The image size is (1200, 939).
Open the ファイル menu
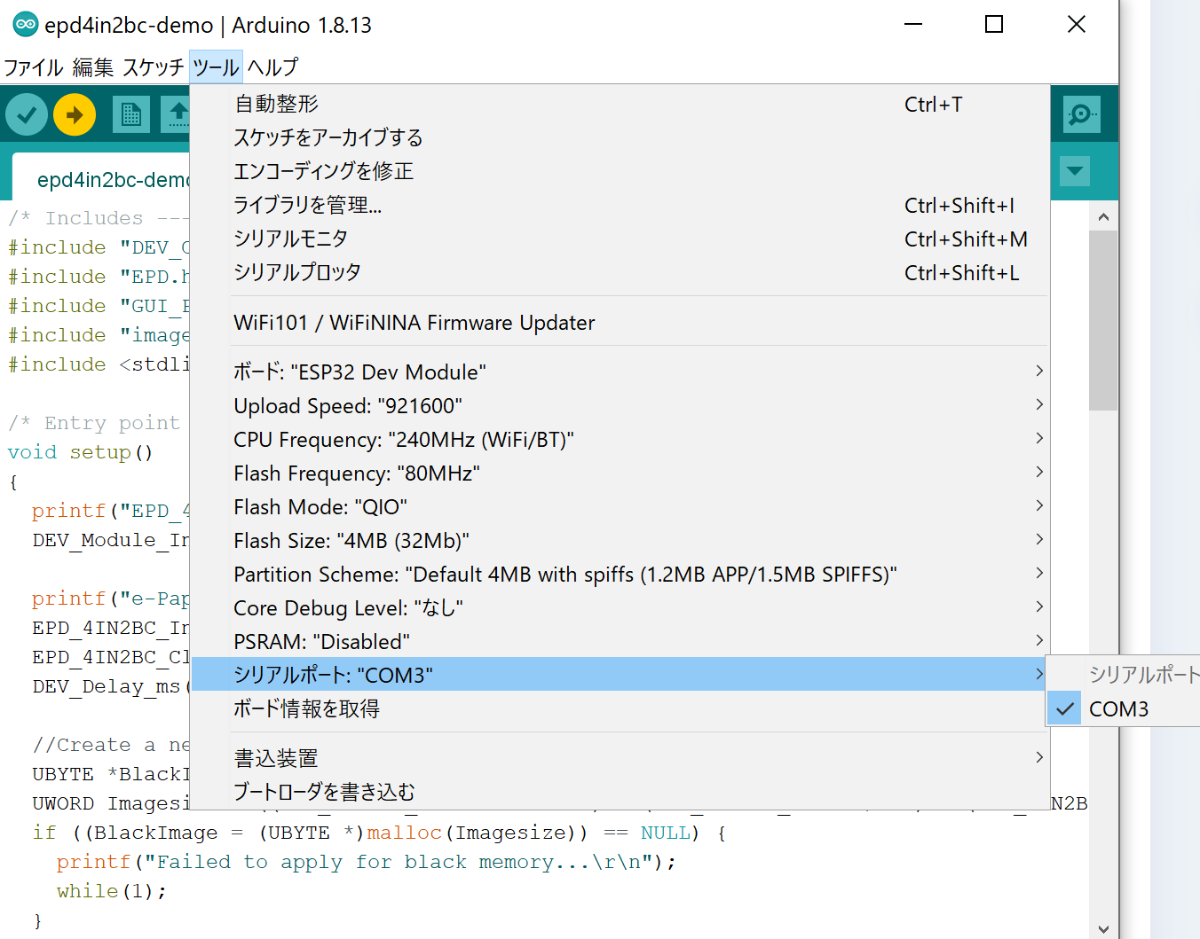click(x=34, y=67)
